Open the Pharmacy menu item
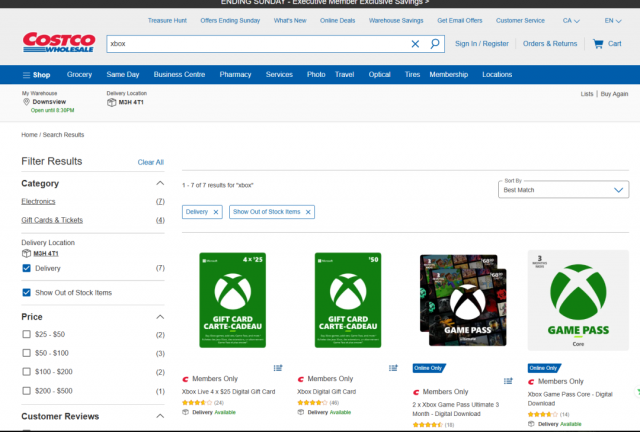Image resolution: width=640 pixels, height=432 pixels. (x=235, y=75)
